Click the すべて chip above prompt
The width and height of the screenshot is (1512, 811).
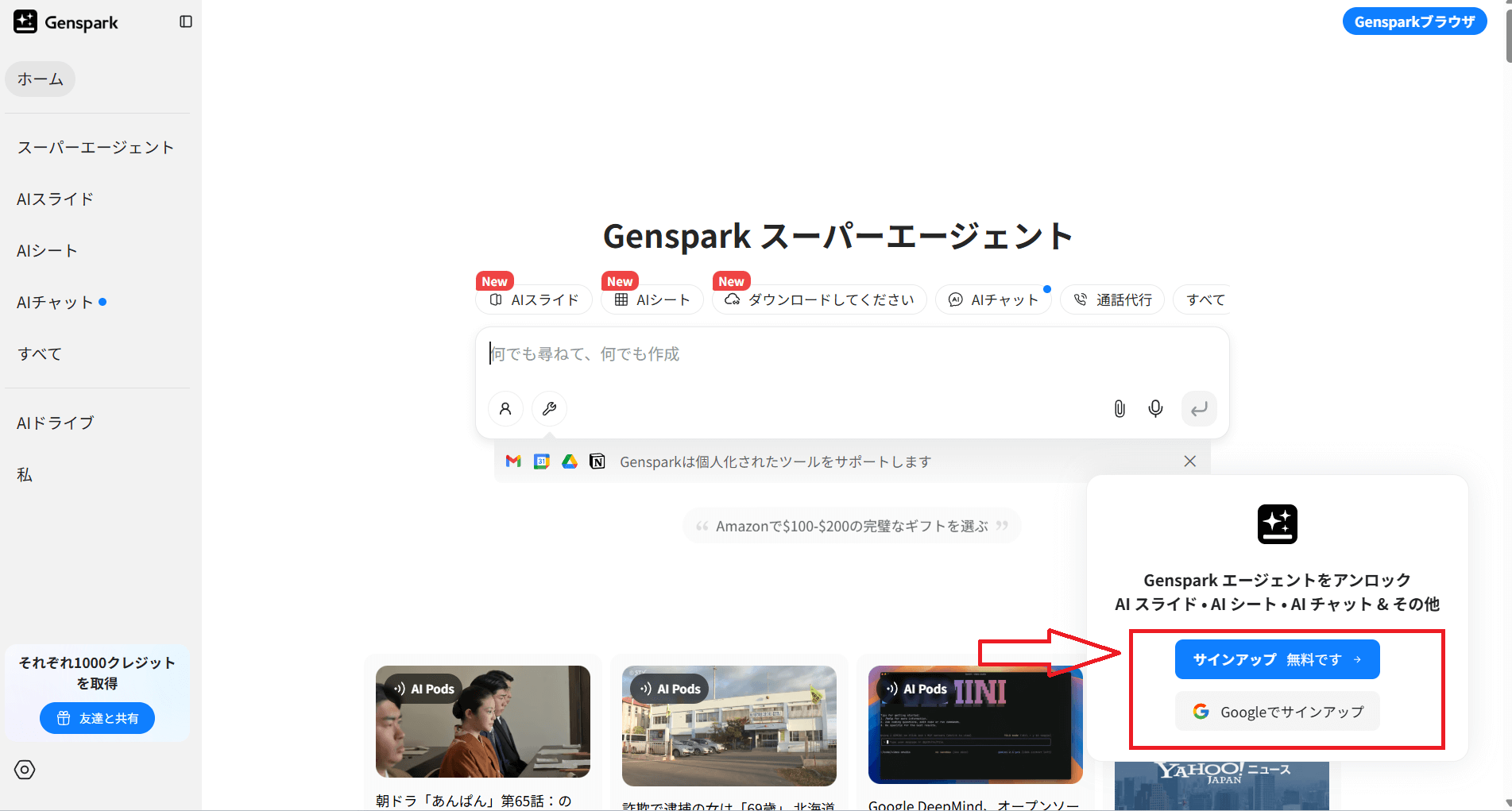coord(1202,299)
